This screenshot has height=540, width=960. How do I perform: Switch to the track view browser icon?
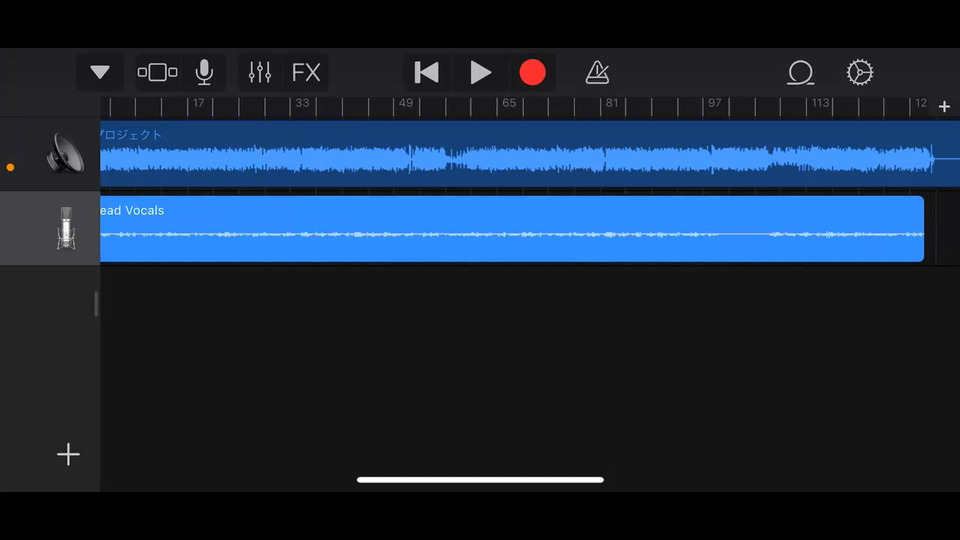[x=157, y=72]
